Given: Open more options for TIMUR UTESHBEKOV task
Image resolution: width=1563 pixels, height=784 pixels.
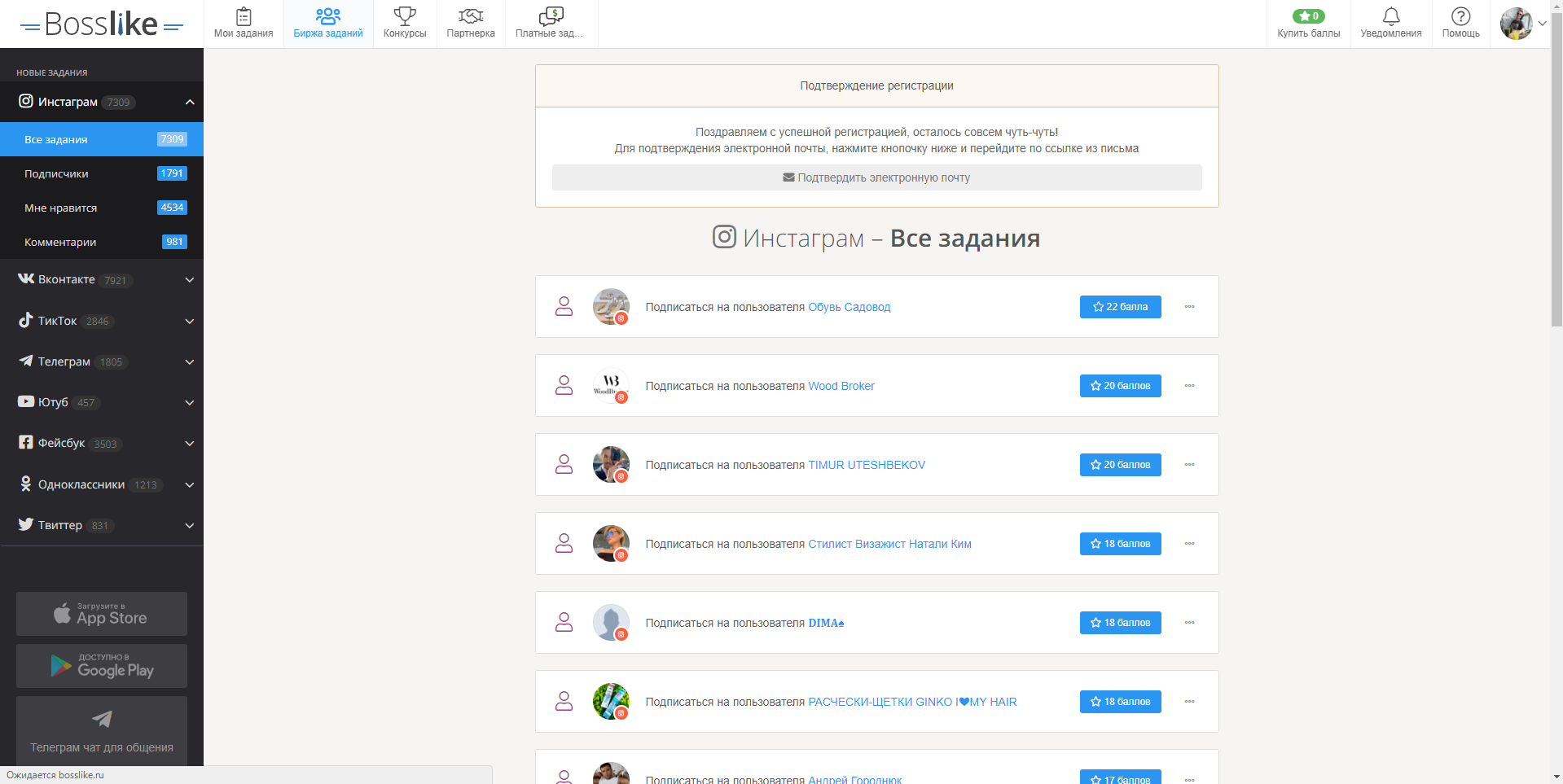Looking at the screenshot, I should (x=1189, y=465).
